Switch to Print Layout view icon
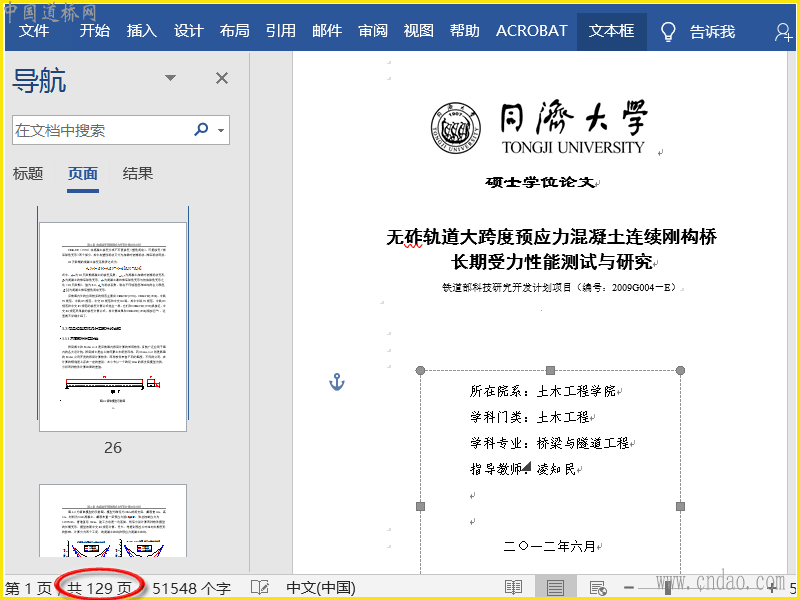800x600 pixels. (555, 588)
